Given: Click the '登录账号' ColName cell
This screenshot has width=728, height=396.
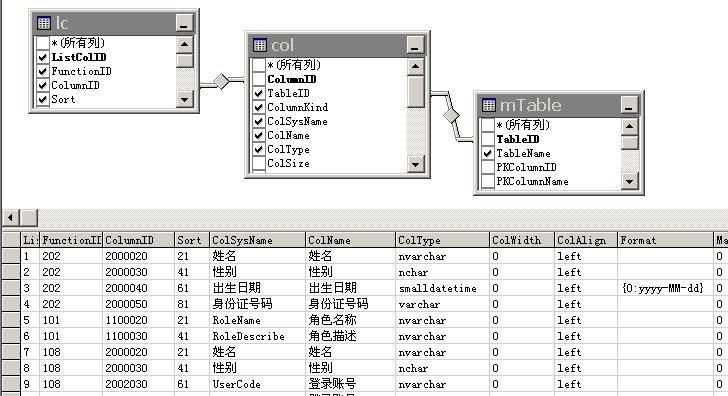Looking at the screenshot, I should pos(351,384).
